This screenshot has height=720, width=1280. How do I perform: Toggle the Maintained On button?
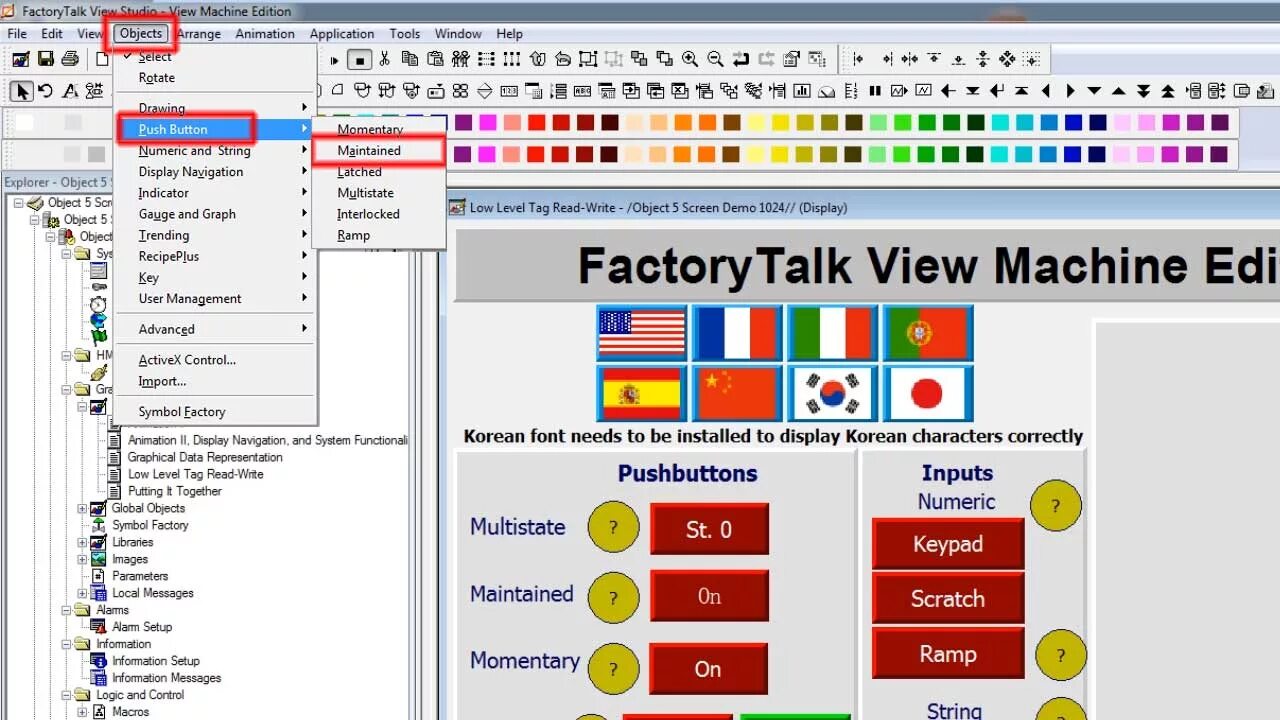pos(709,596)
